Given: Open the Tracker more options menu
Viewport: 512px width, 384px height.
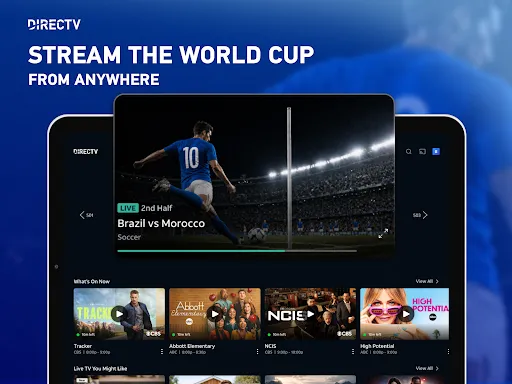Looking at the screenshot, I should tap(162, 352).
